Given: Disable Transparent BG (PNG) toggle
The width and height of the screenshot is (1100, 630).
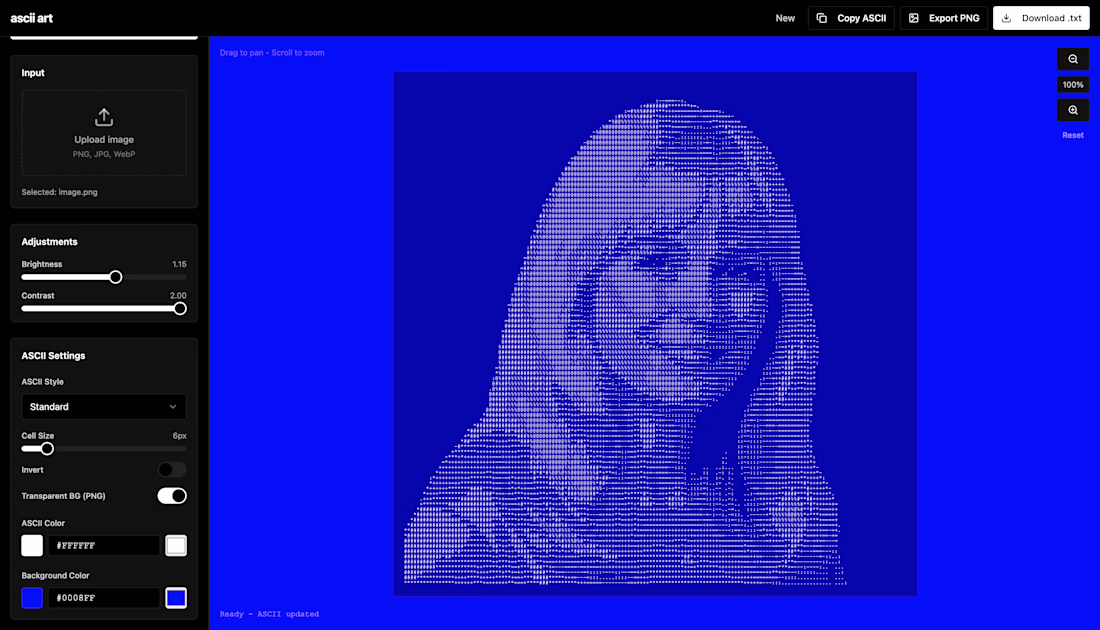Looking at the screenshot, I should pos(172,496).
